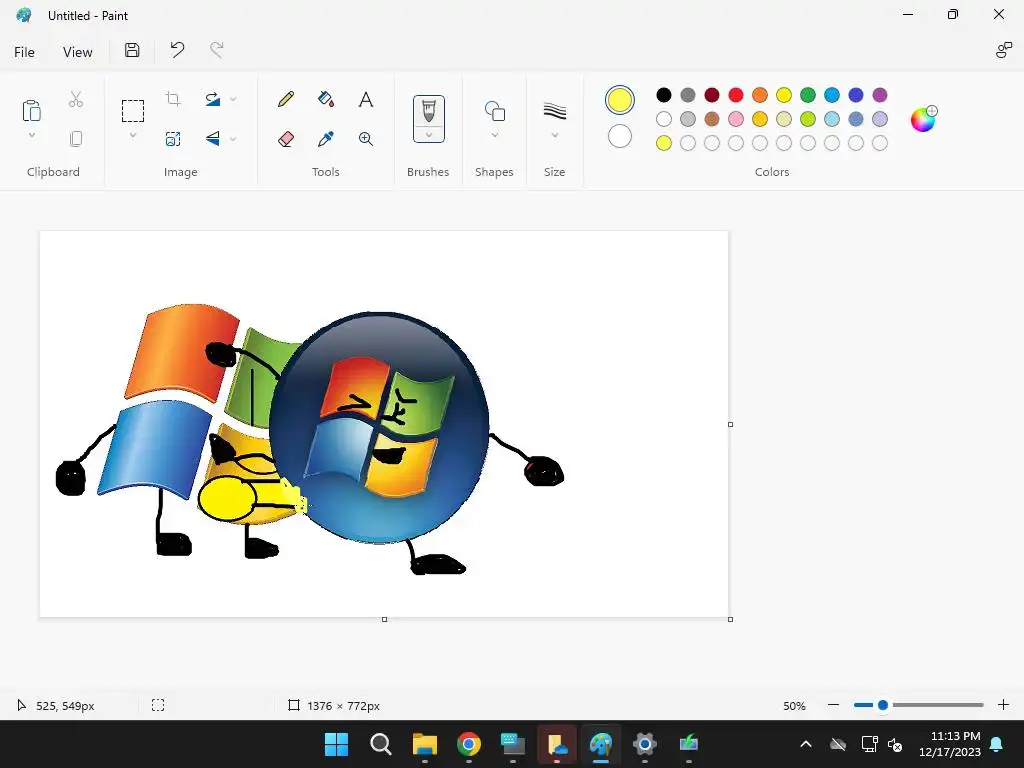Click the share icon in top right

click(x=1004, y=50)
